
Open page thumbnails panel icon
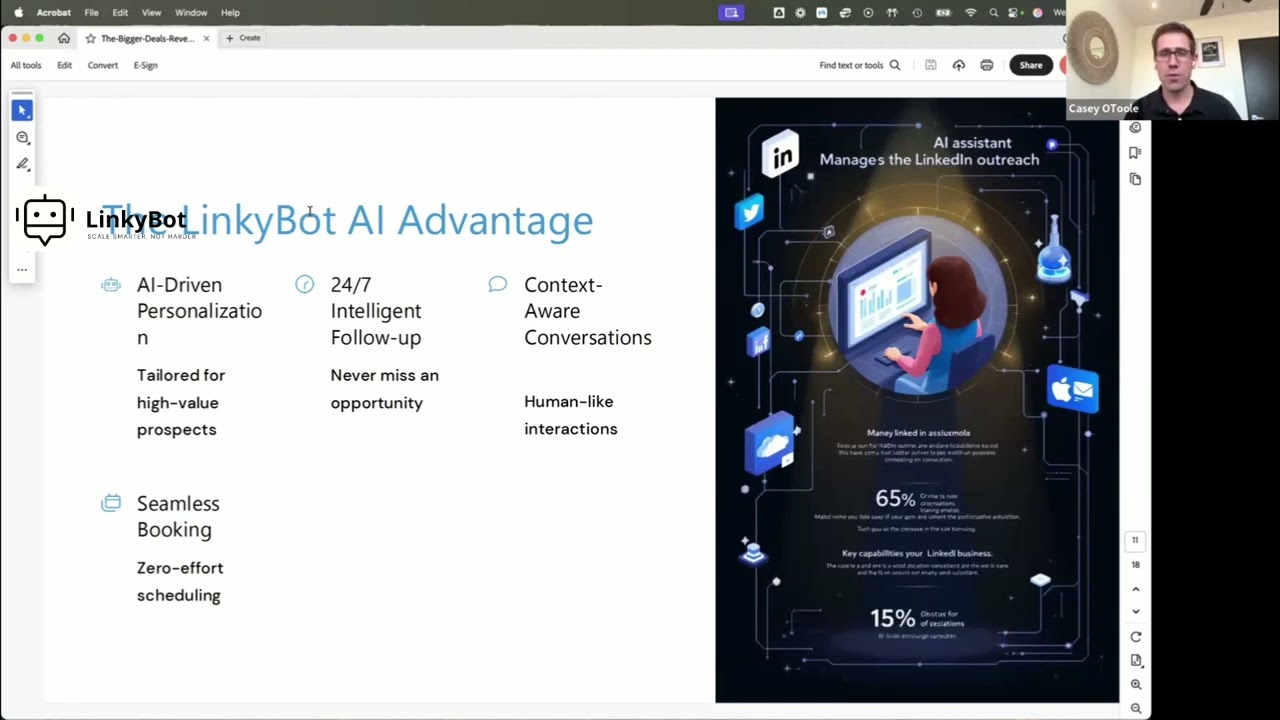1135,179
